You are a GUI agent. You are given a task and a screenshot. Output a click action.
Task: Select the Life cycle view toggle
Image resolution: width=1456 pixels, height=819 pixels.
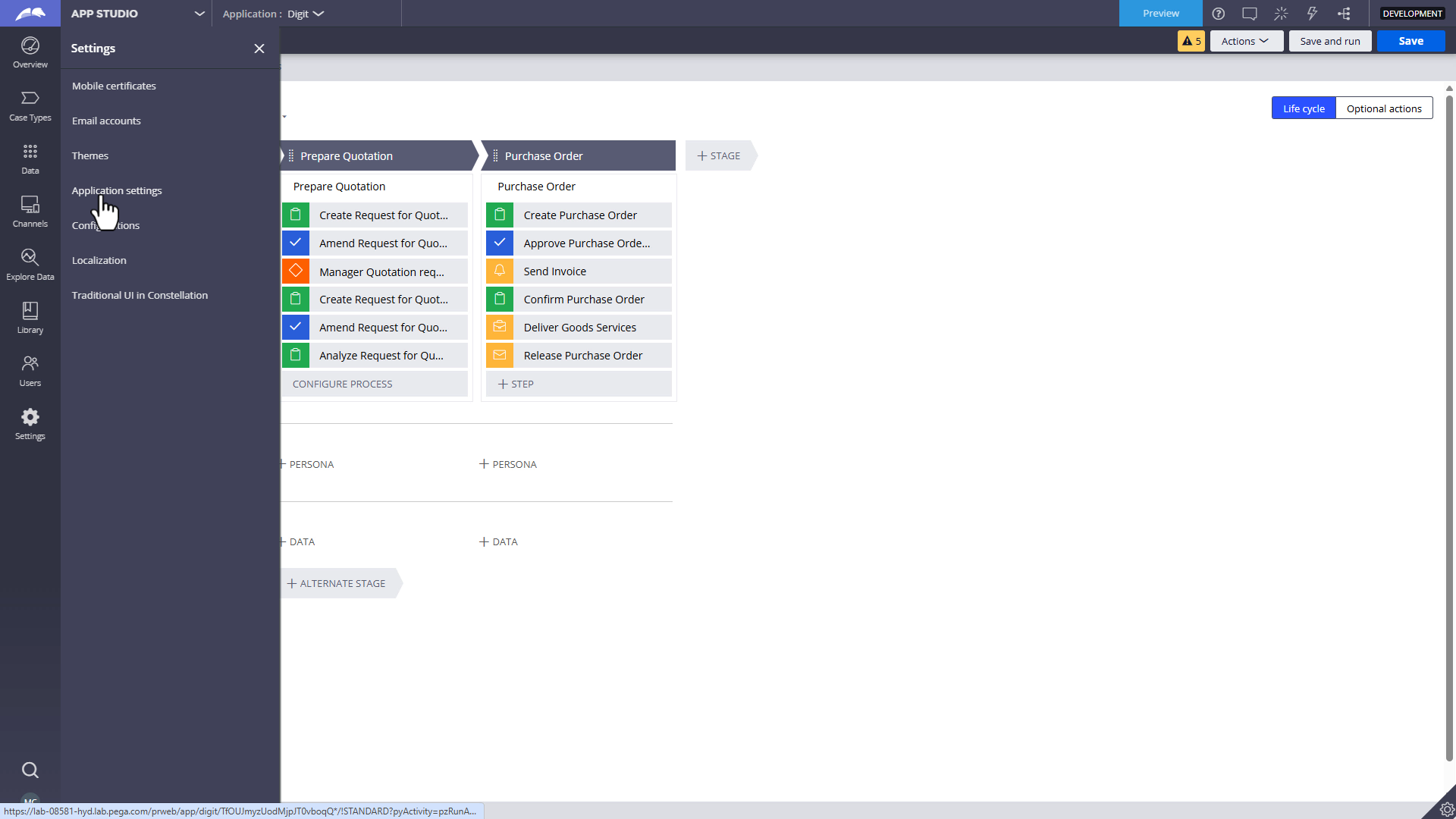pyautogui.click(x=1304, y=108)
